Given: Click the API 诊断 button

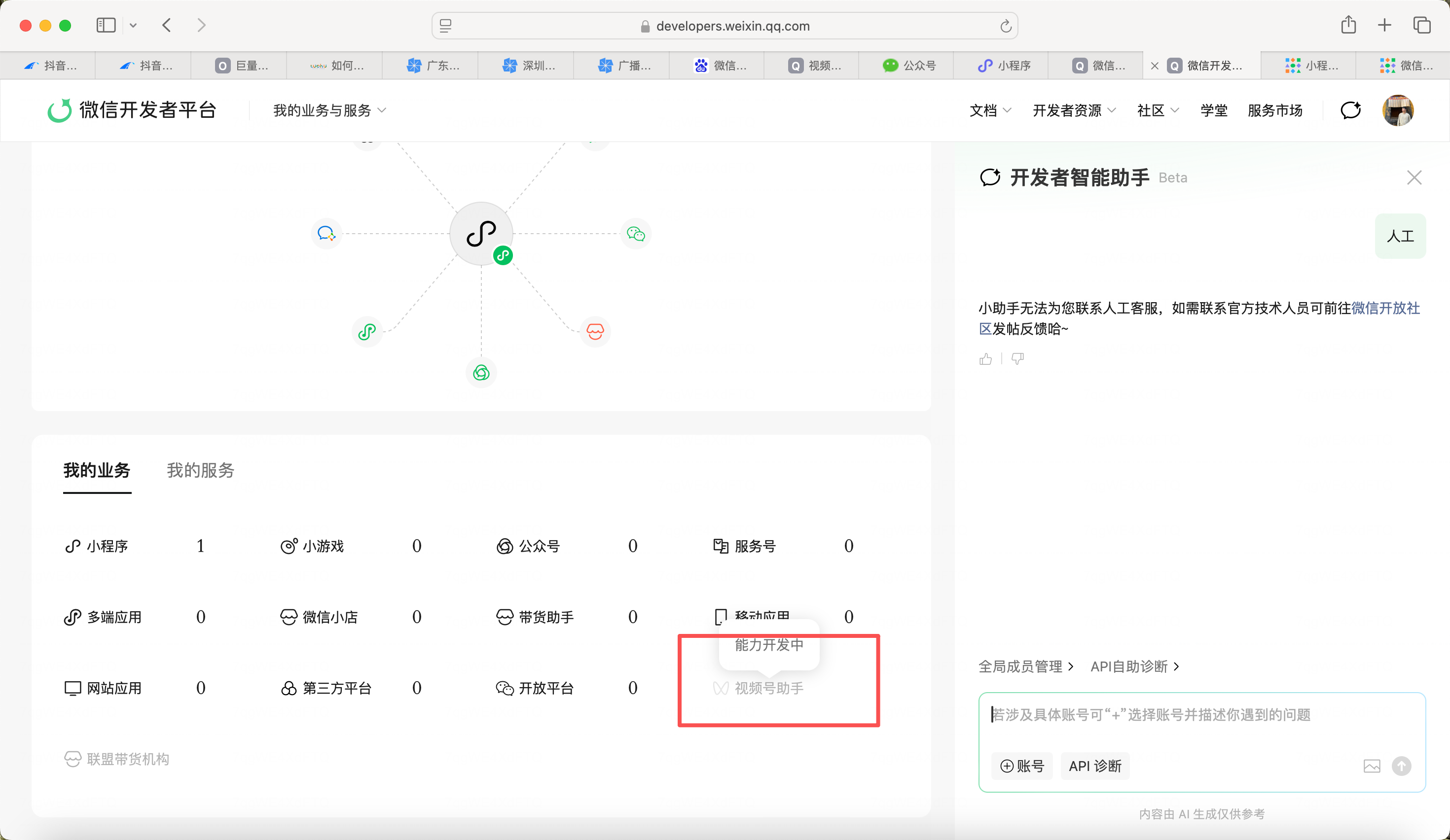Looking at the screenshot, I should (1095, 766).
